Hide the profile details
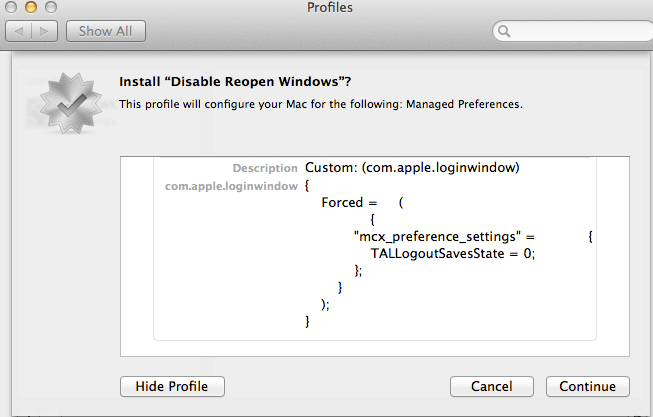653x417 pixels. [172, 387]
